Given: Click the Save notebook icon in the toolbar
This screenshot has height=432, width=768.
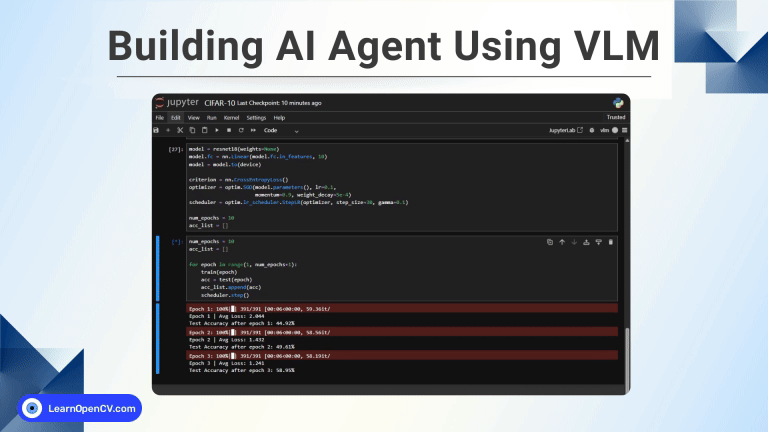Looking at the screenshot, I should (x=156, y=130).
